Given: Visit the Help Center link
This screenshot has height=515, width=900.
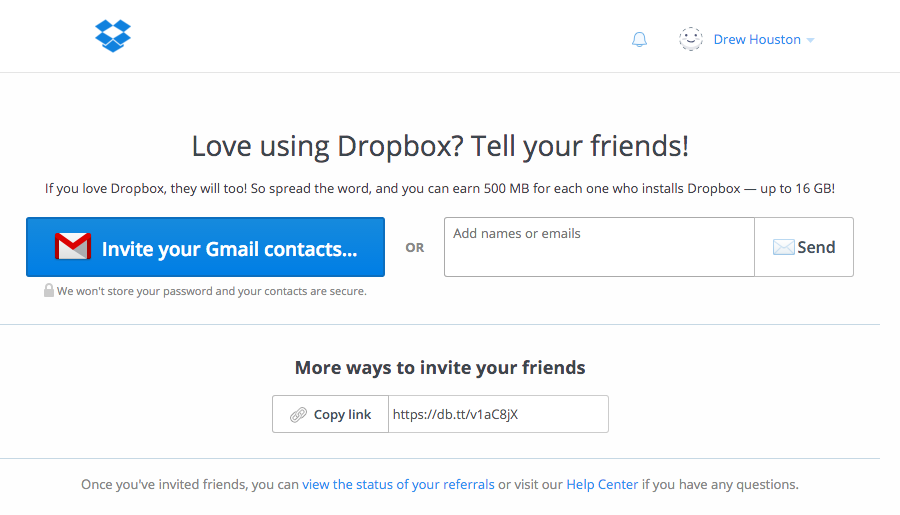Looking at the screenshot, I should click(x=602, y=485).
